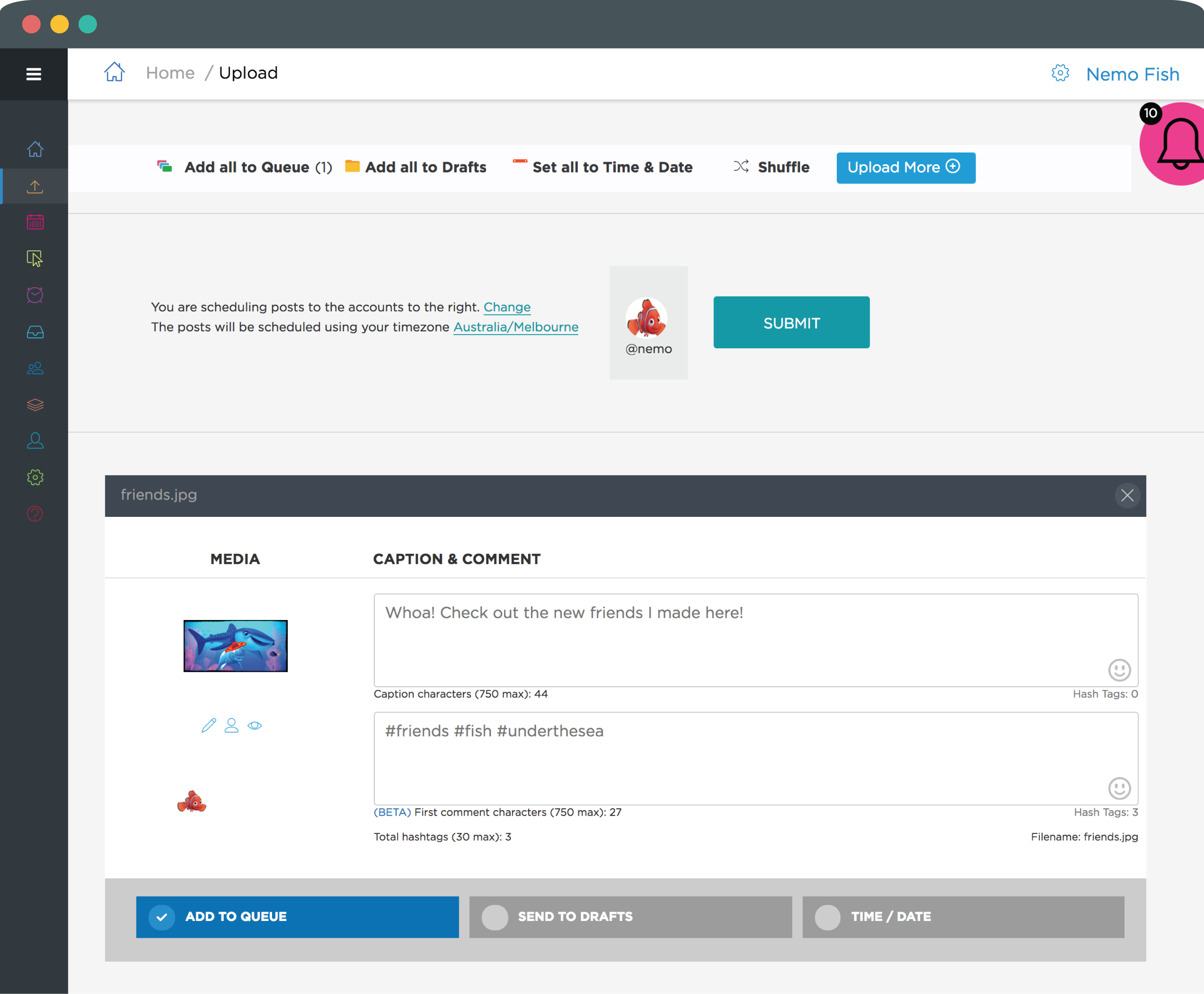Click into the caption text field

756,640
